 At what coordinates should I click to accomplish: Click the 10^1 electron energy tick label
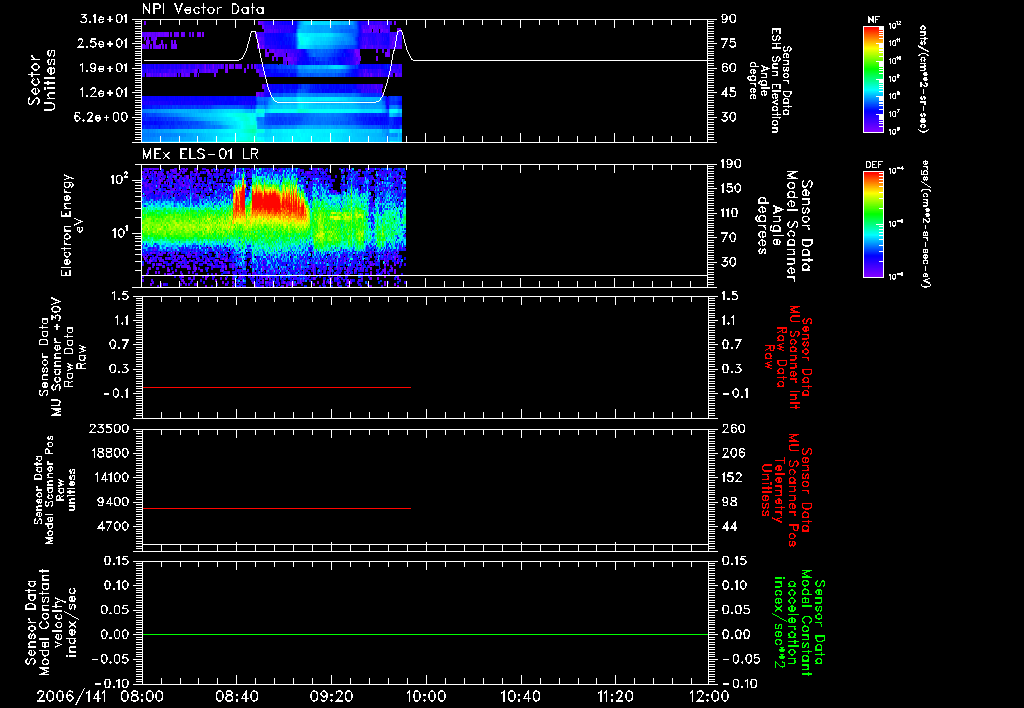119,233
